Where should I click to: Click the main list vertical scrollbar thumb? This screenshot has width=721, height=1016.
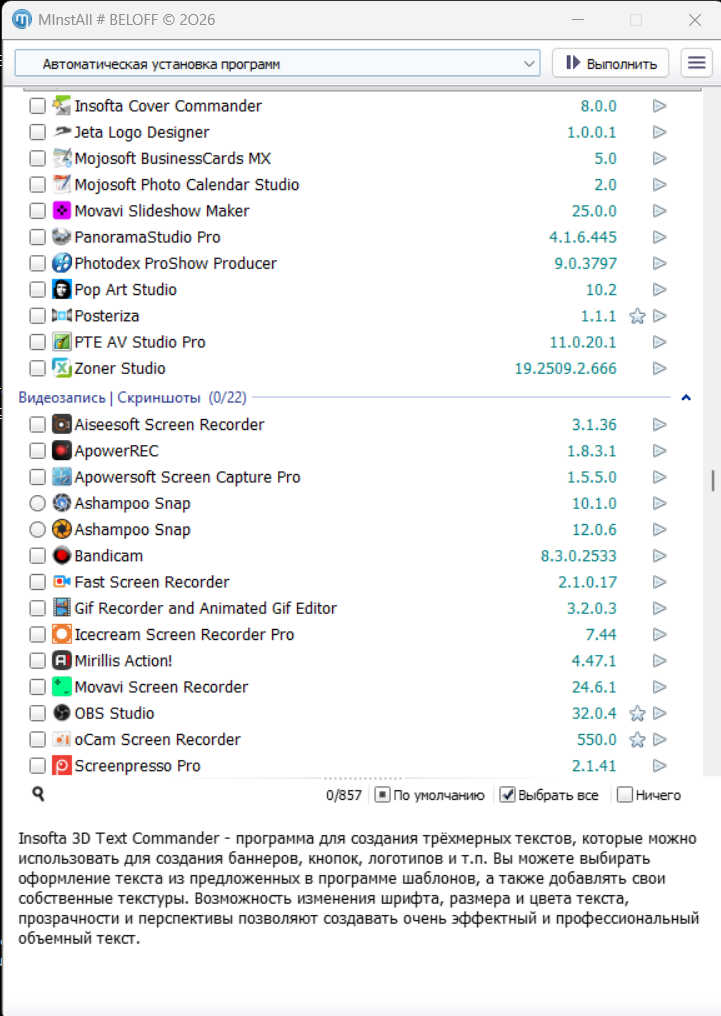click(x=713, y=481)
